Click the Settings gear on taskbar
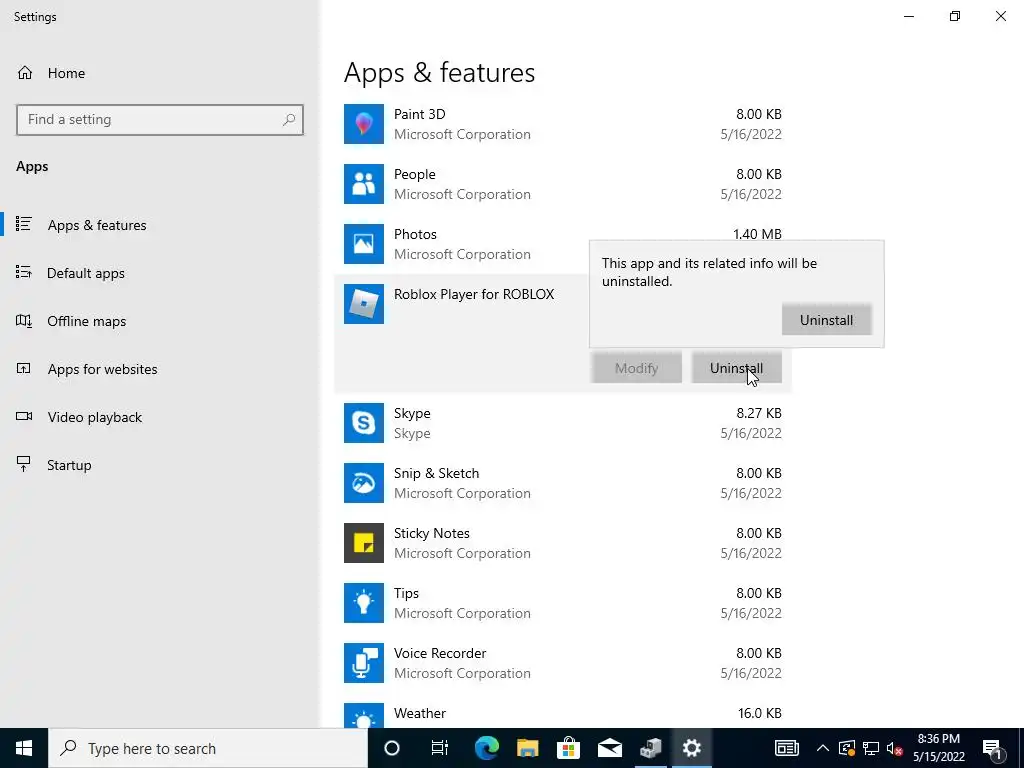Viewport: 1024px width, 768px height. [692, 748]
